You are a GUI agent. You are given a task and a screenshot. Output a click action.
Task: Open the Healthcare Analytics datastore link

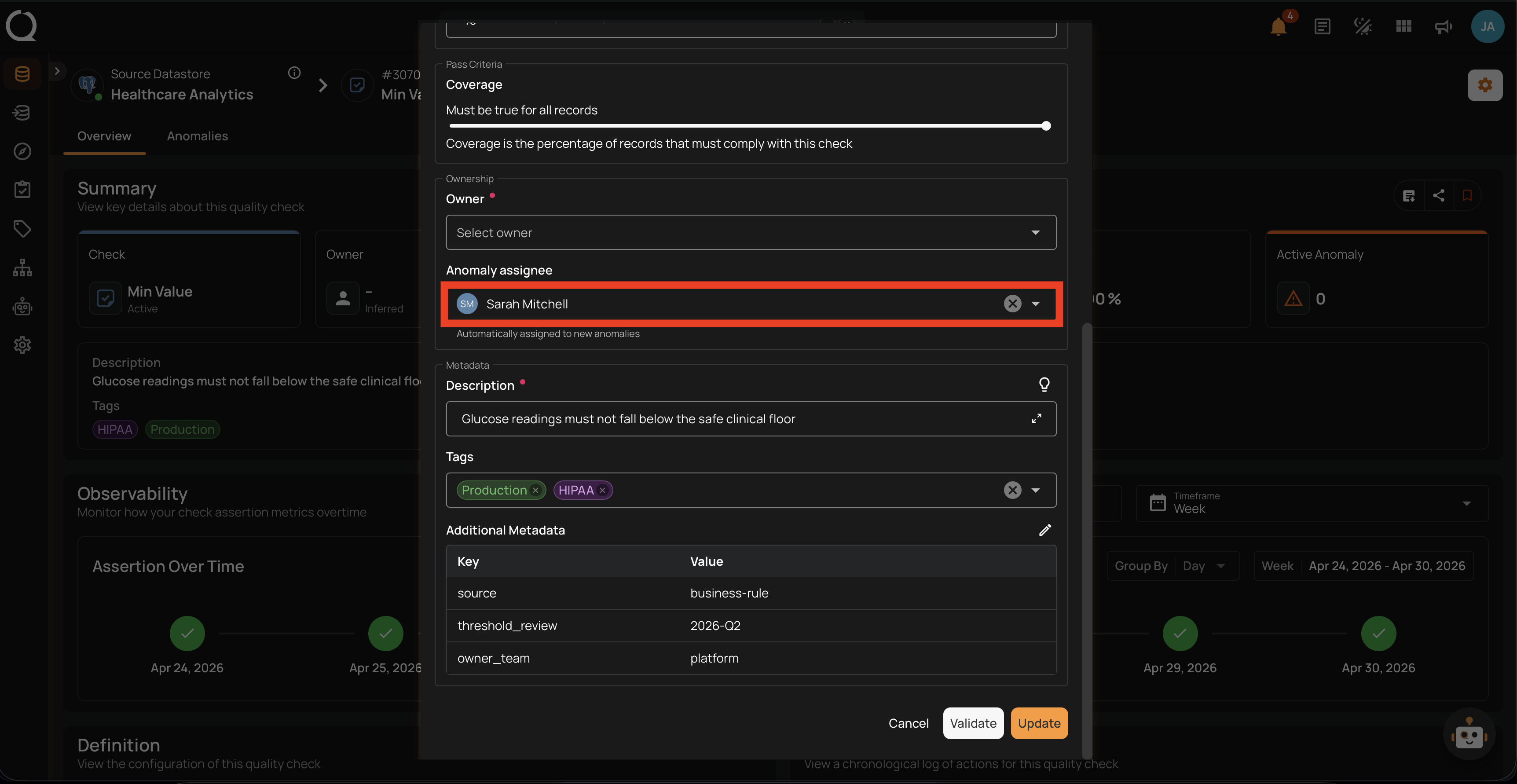tap(182, 95)
